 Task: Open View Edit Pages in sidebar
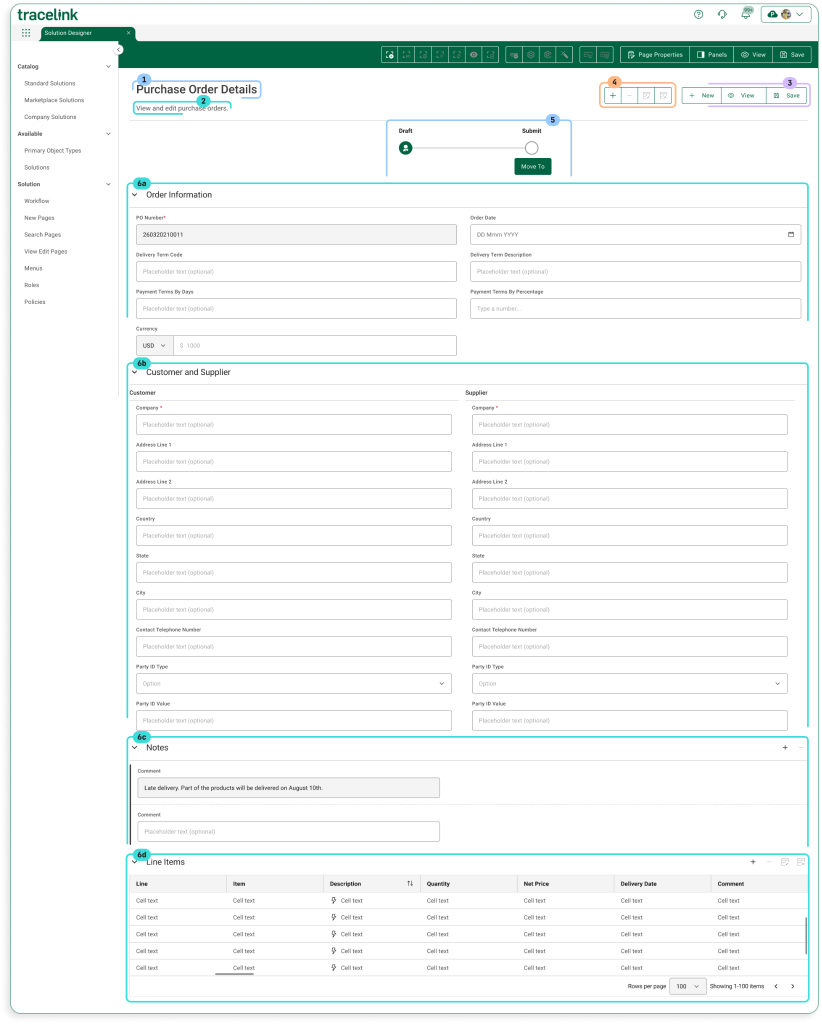coord(46,251)
